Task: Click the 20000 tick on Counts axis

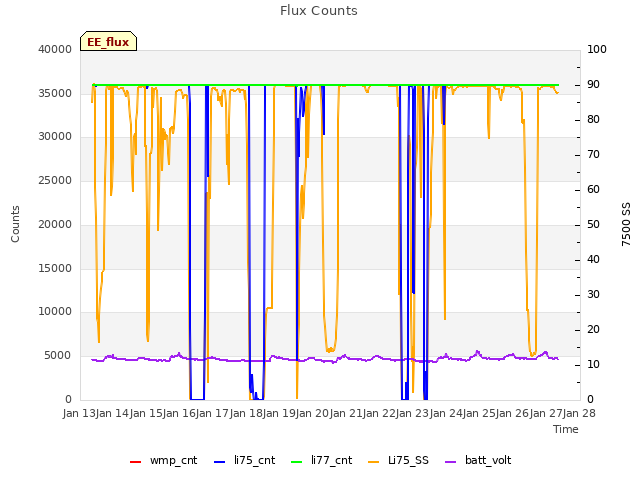Action: (55, 224)
